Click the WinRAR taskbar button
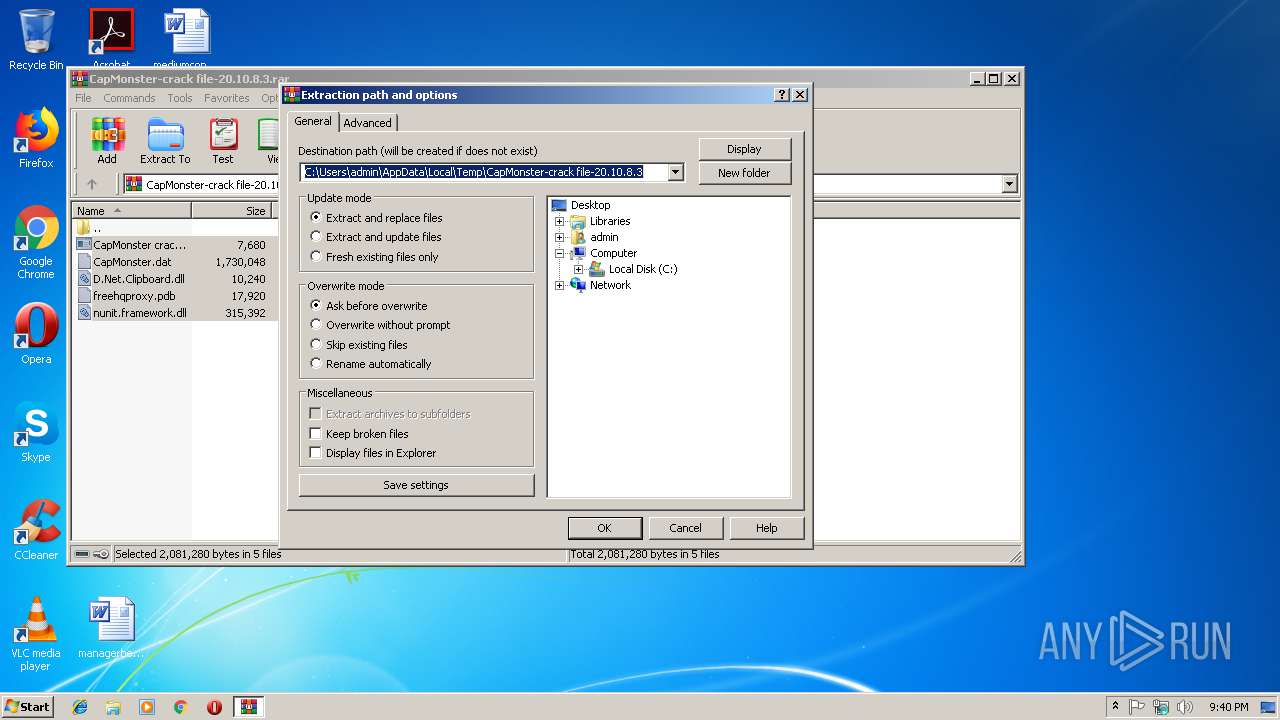Viewport: 1280px width, 720px height. (249, 707)
